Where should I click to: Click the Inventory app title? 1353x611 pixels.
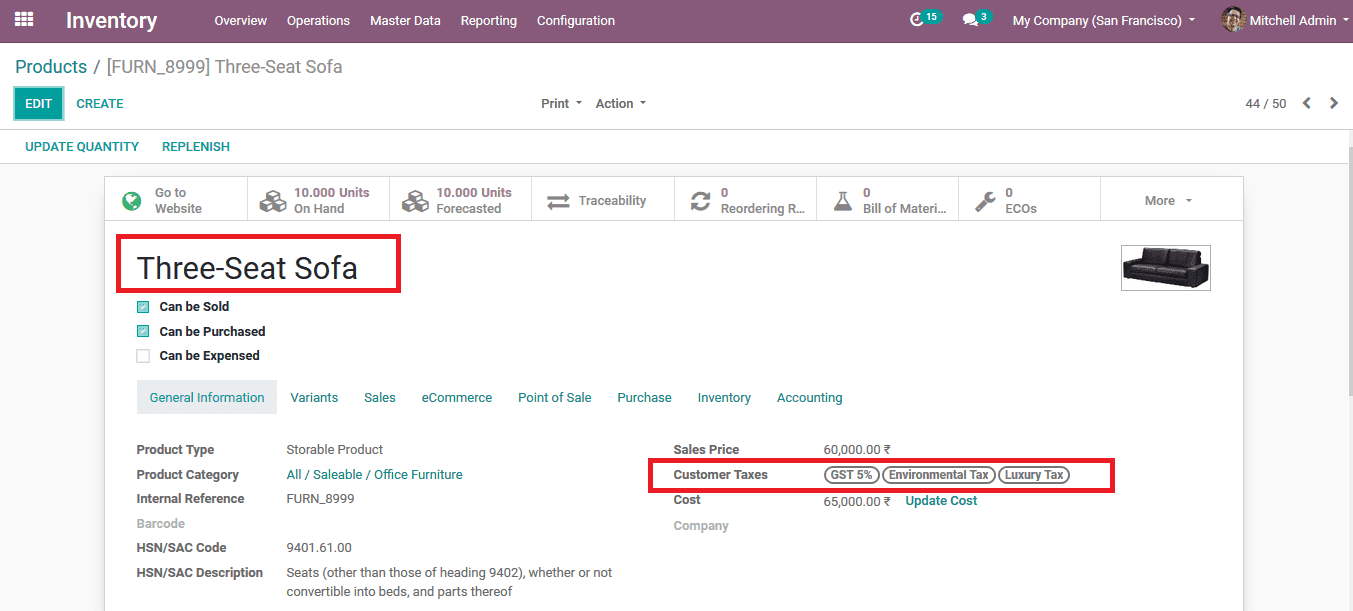[x=112, y=20]
